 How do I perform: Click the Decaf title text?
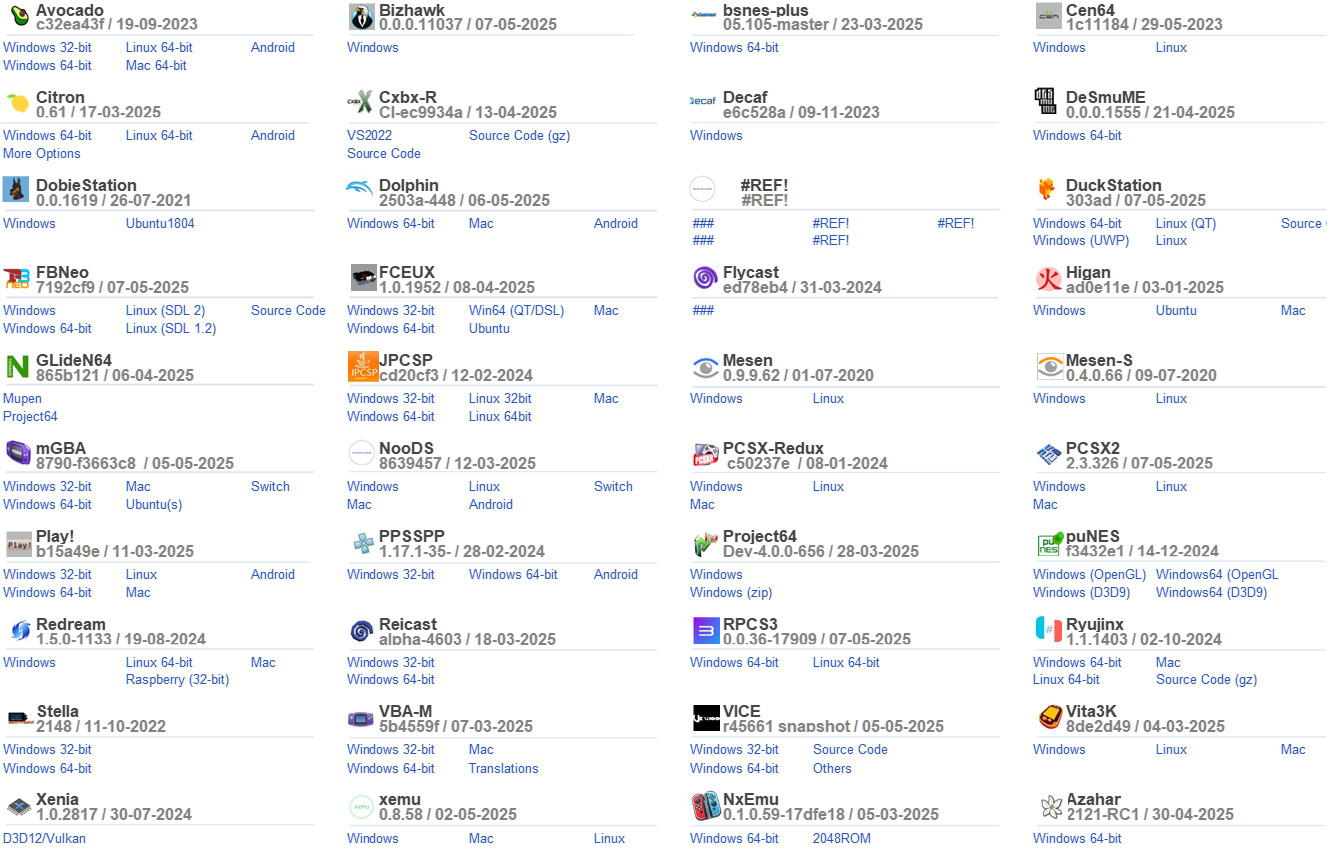[745, 97]
